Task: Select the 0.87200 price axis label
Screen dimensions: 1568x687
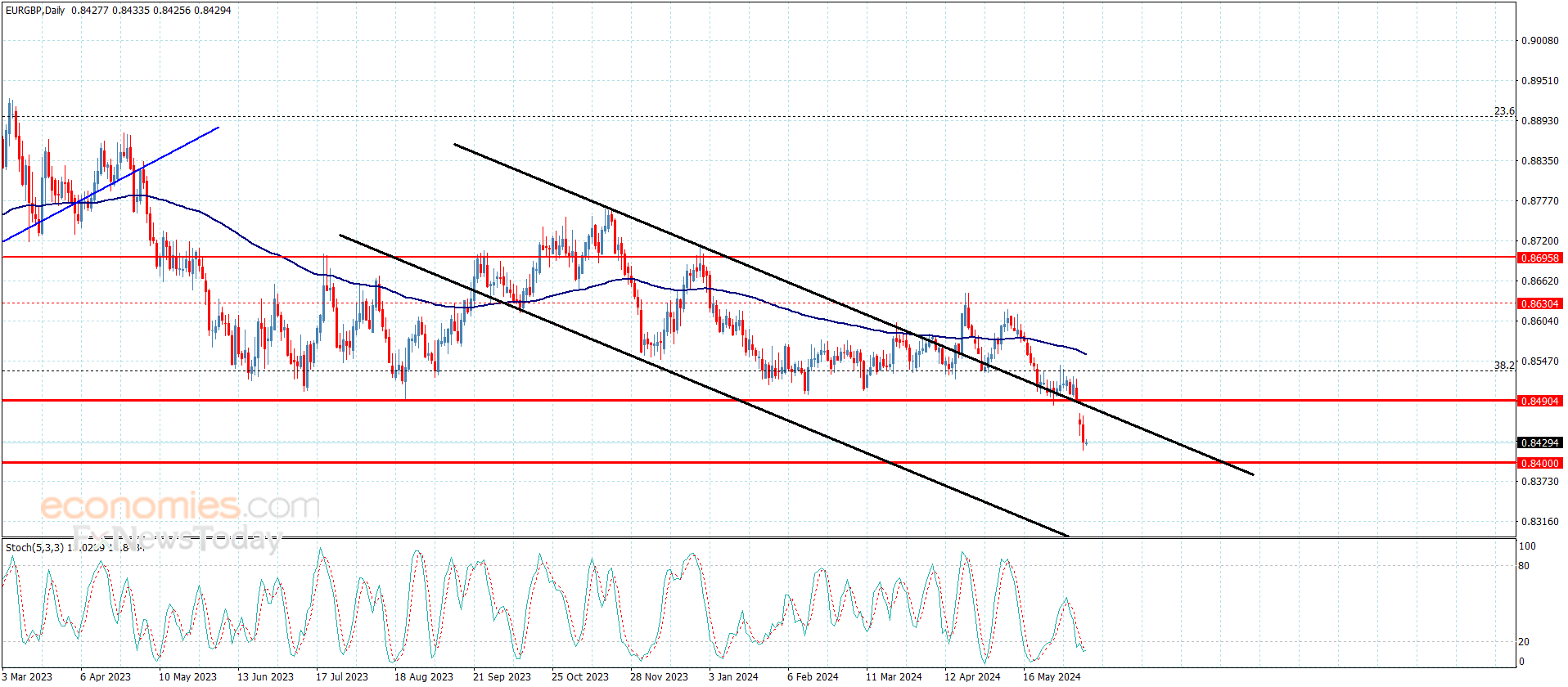Action: (x=1539, y=241)
